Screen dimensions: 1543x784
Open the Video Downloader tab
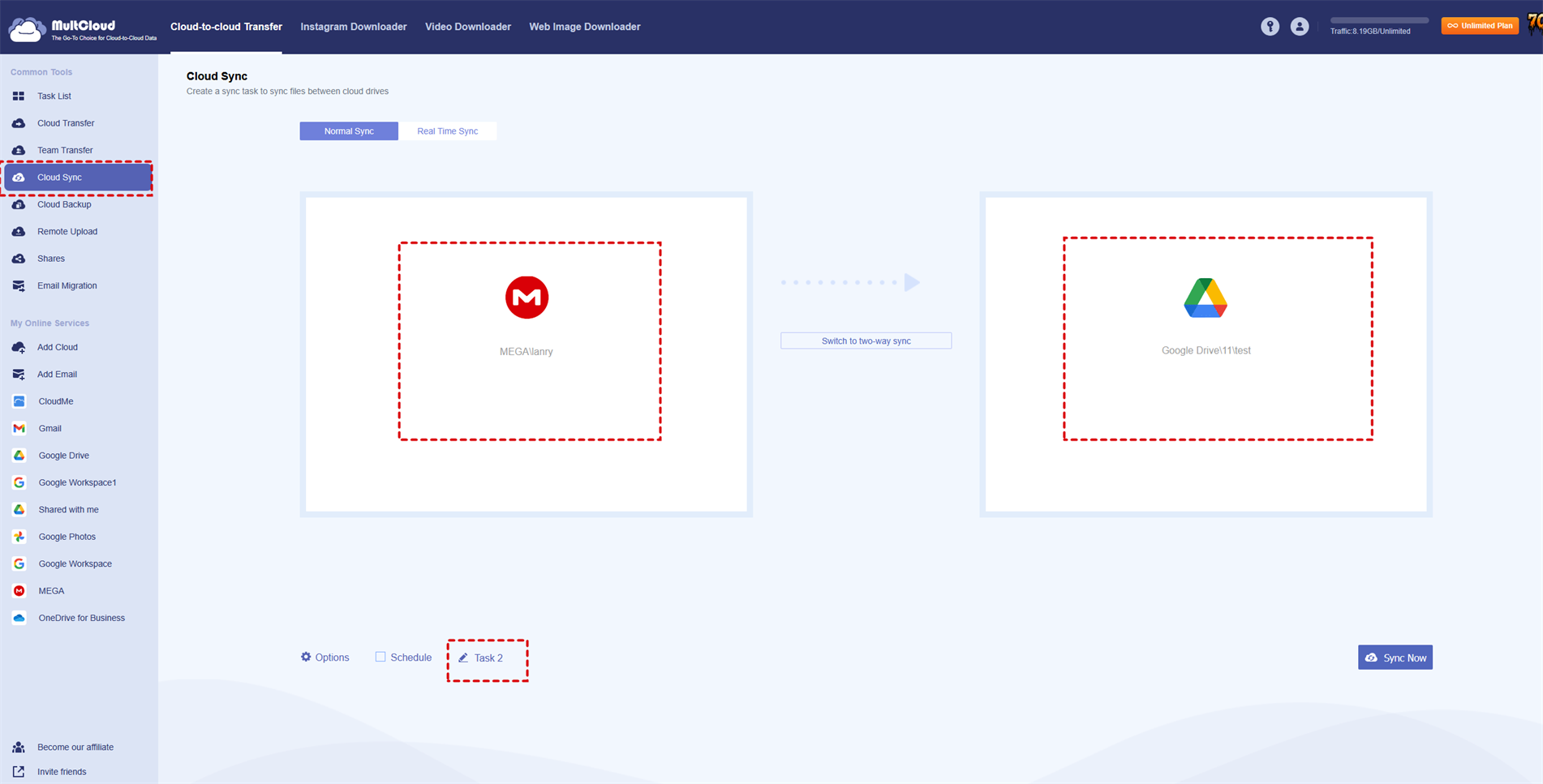pos(468,27)
